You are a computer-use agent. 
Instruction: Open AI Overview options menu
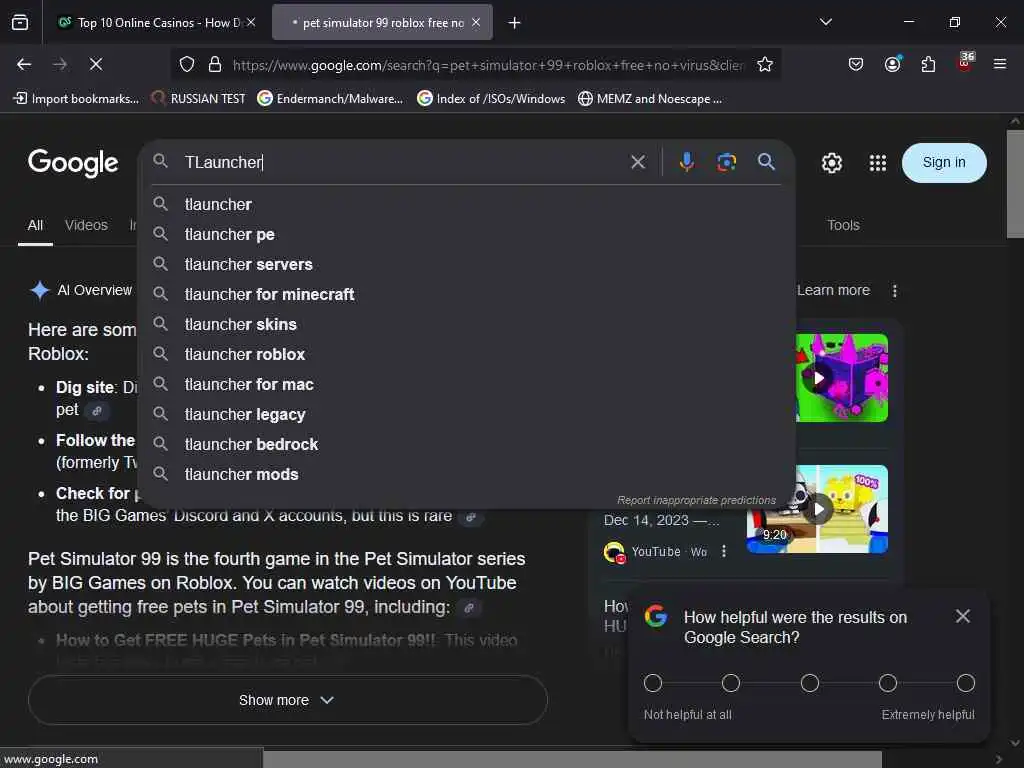(x=895, y=291)
